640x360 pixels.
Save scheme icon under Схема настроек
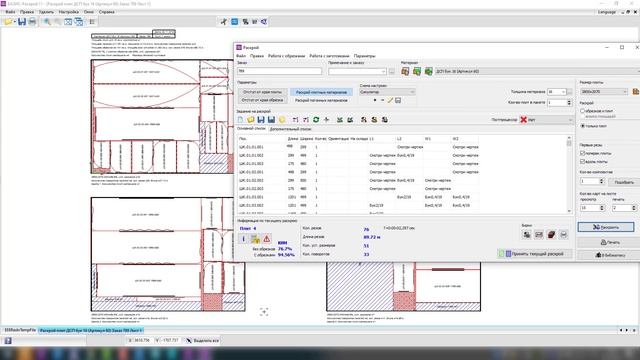pyautogui.click(x=398, y=100)
